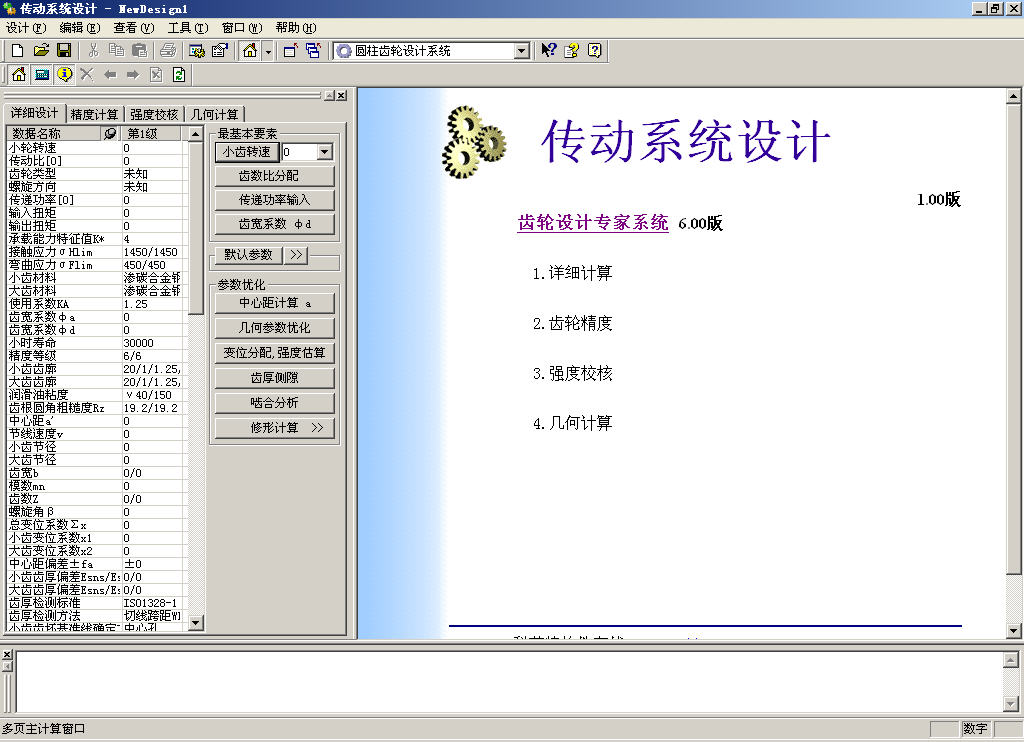The width and height of the screenshot is (1024, 742).
Task: Open the 查看(V) menu
Action: click(134, 27)
